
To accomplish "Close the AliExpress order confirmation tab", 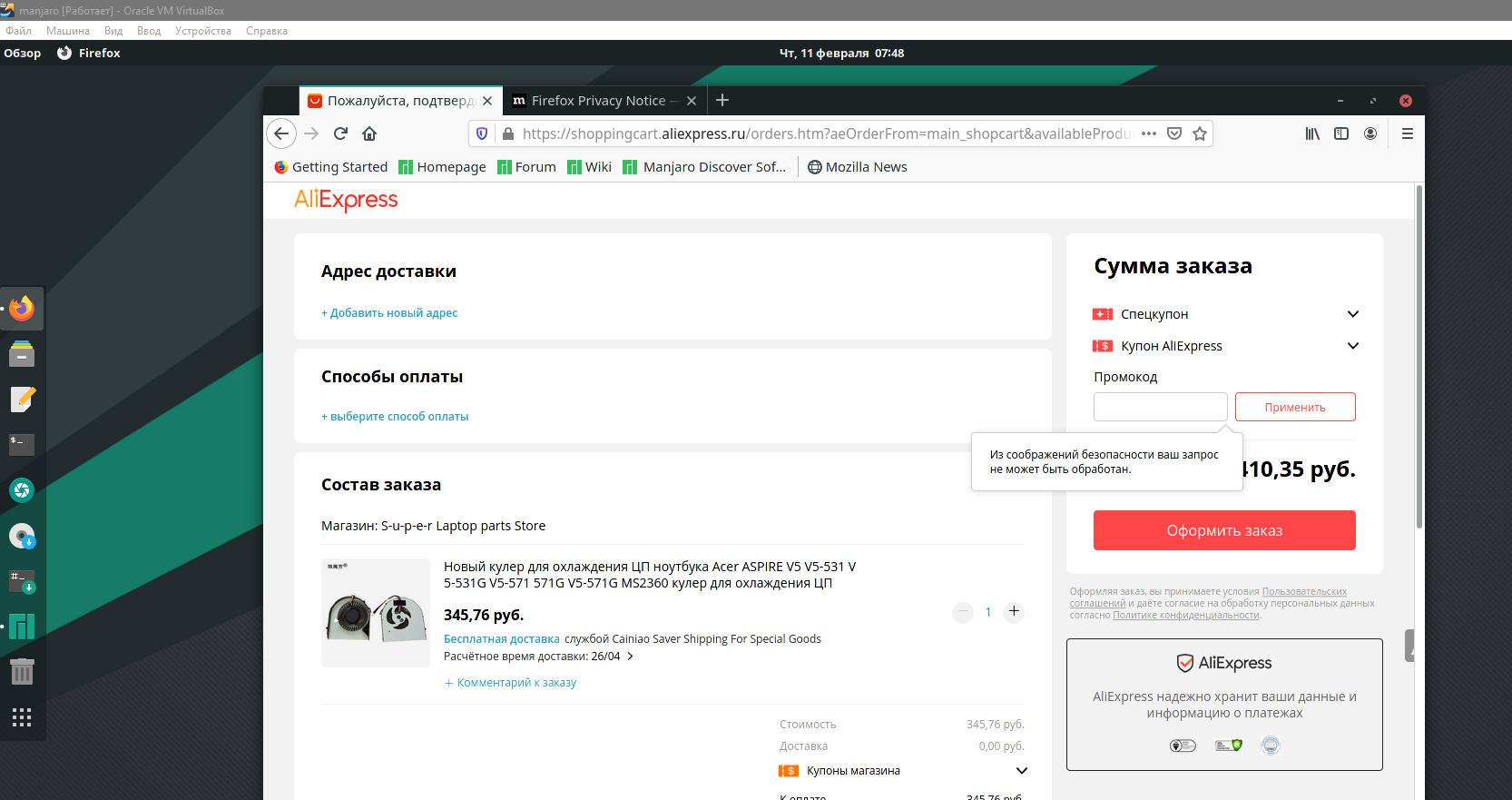I will 487,101.
